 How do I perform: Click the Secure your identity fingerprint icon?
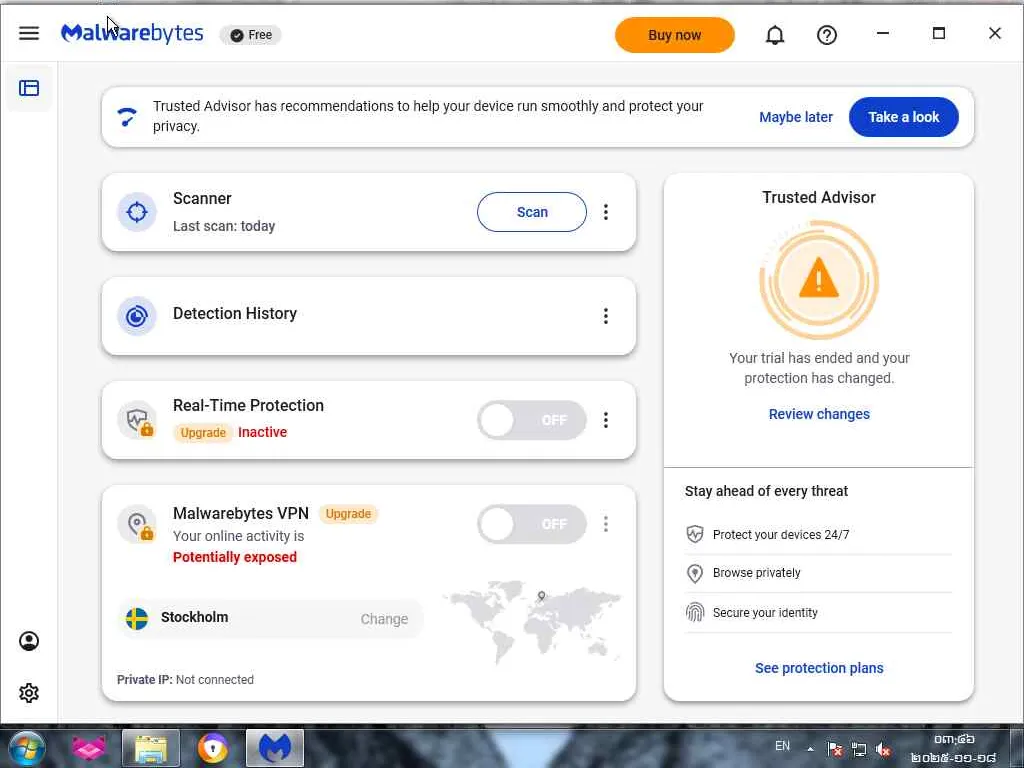(695, 612)
